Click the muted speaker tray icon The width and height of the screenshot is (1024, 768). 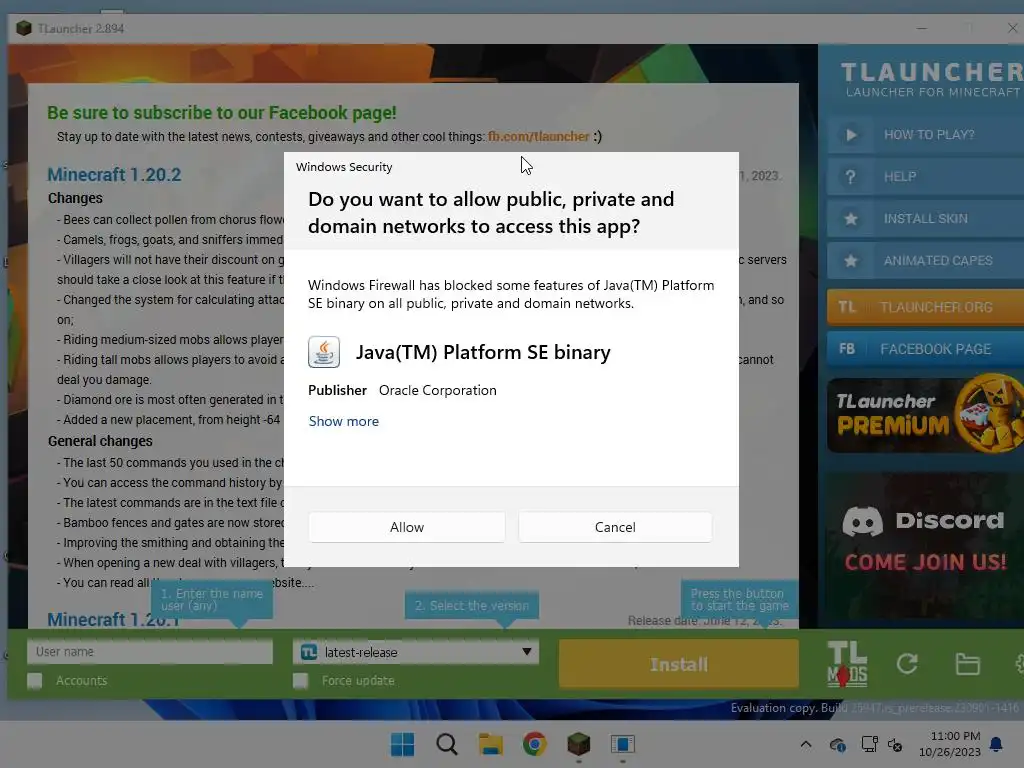[x=895, y=744]
